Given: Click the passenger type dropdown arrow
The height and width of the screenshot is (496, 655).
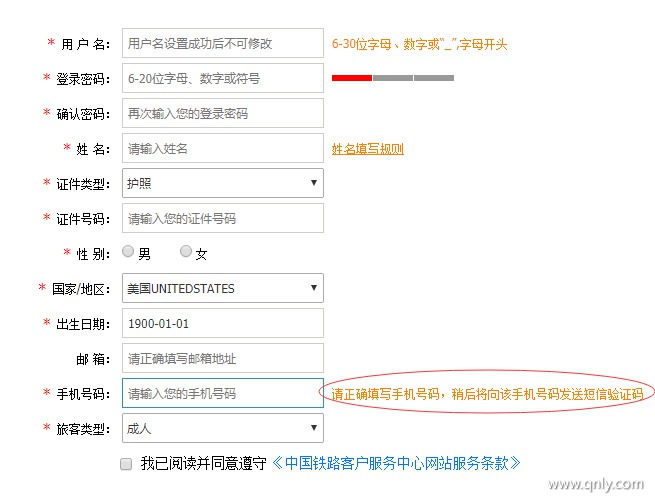Looking at the screenshot, I should [313, 428].
